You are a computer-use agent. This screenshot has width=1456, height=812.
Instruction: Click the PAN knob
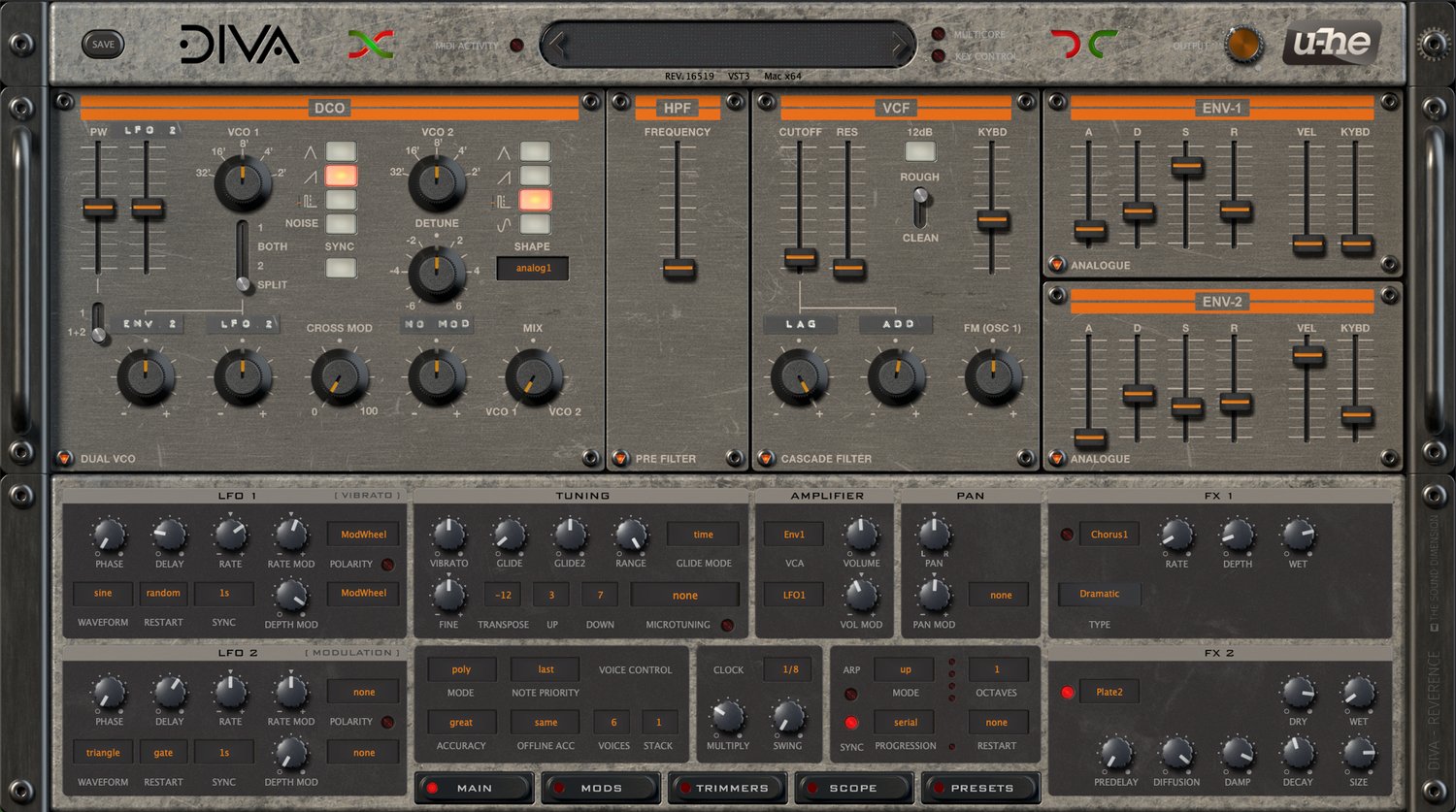tap(934, 535)
